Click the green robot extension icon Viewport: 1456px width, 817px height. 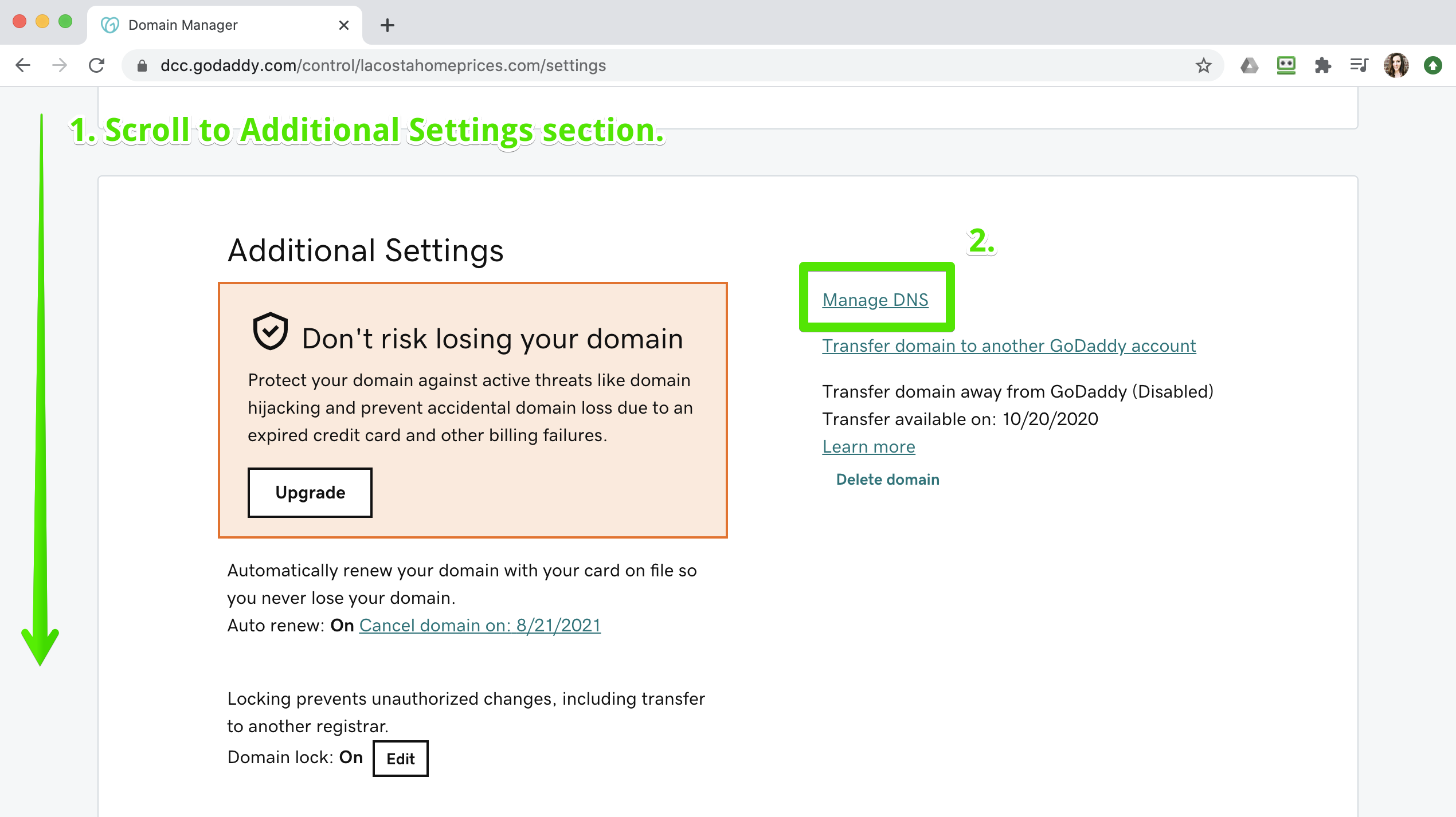(x=1286, y=65)
